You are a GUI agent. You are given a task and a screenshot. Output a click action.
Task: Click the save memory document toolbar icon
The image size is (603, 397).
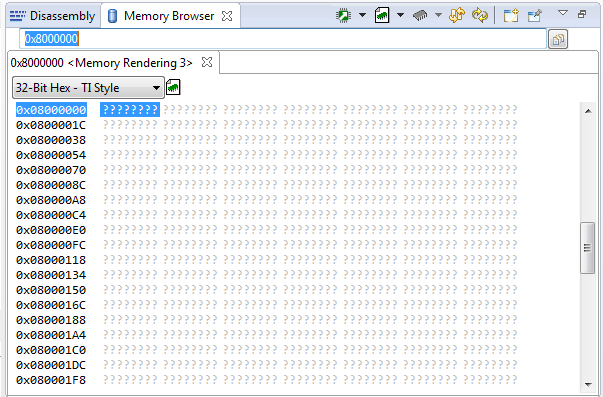click(382, 15)
